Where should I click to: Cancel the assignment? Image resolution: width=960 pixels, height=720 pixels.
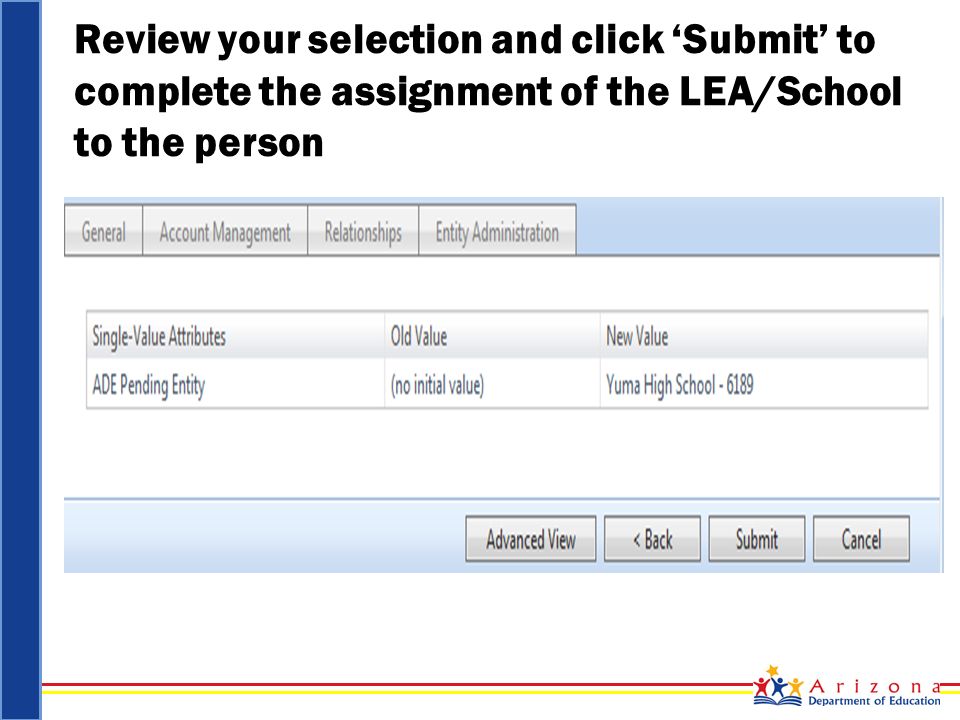tap(861, 539)
